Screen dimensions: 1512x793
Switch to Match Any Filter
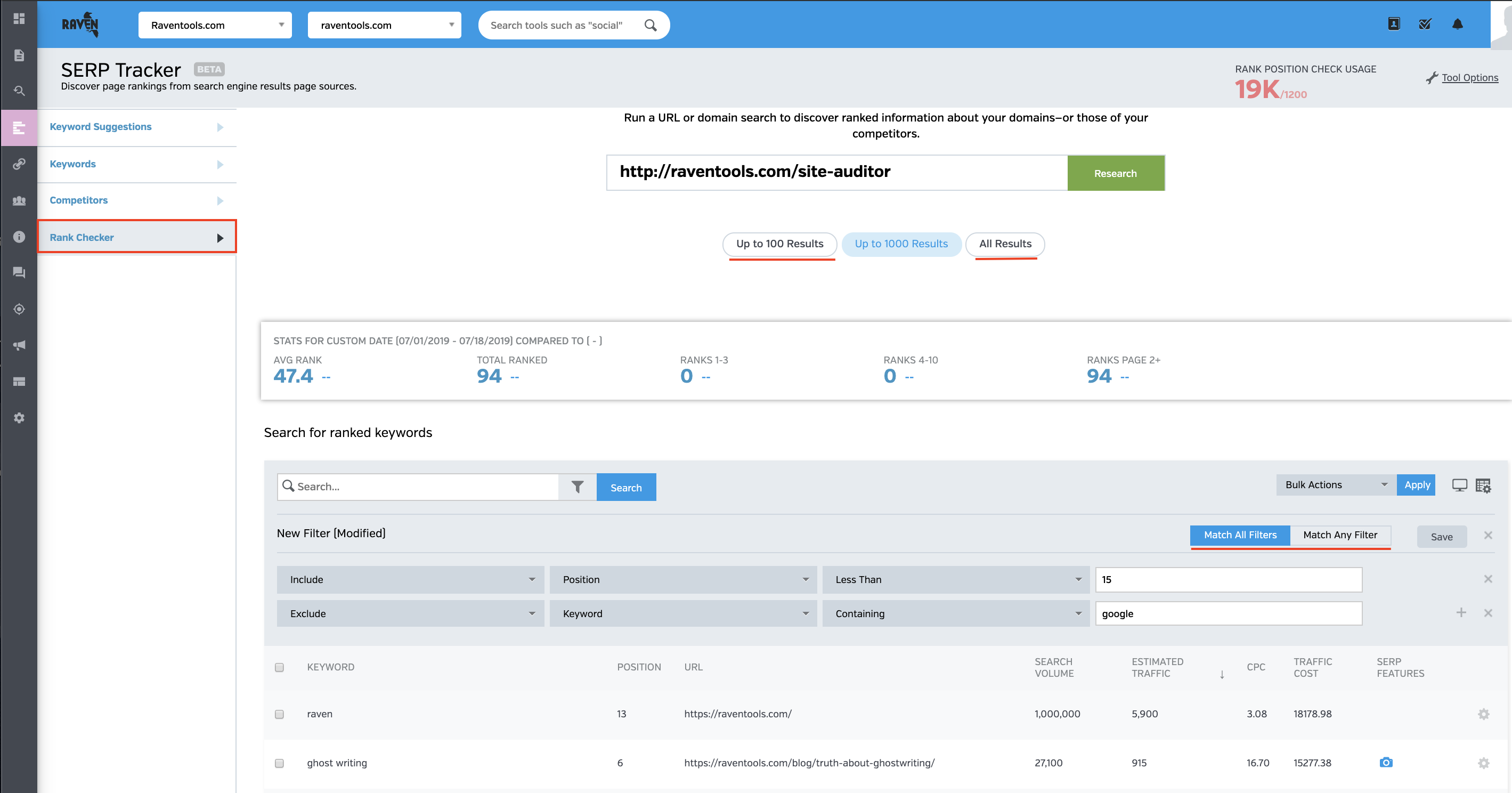click(1340, 535)
